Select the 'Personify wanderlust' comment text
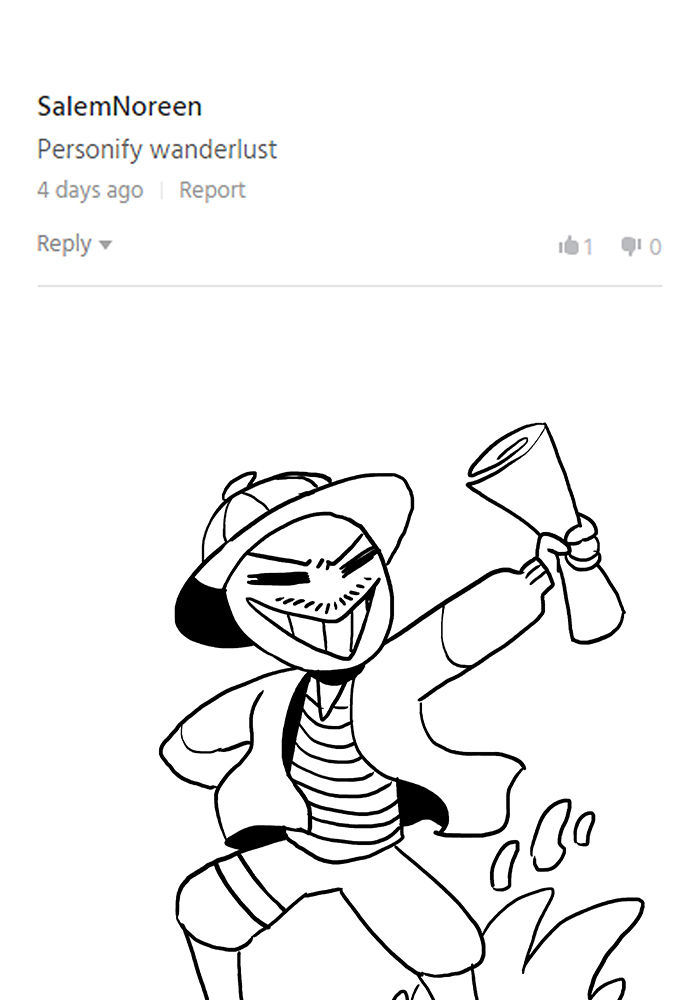700x1000 pixels. [x=157, y=149]
